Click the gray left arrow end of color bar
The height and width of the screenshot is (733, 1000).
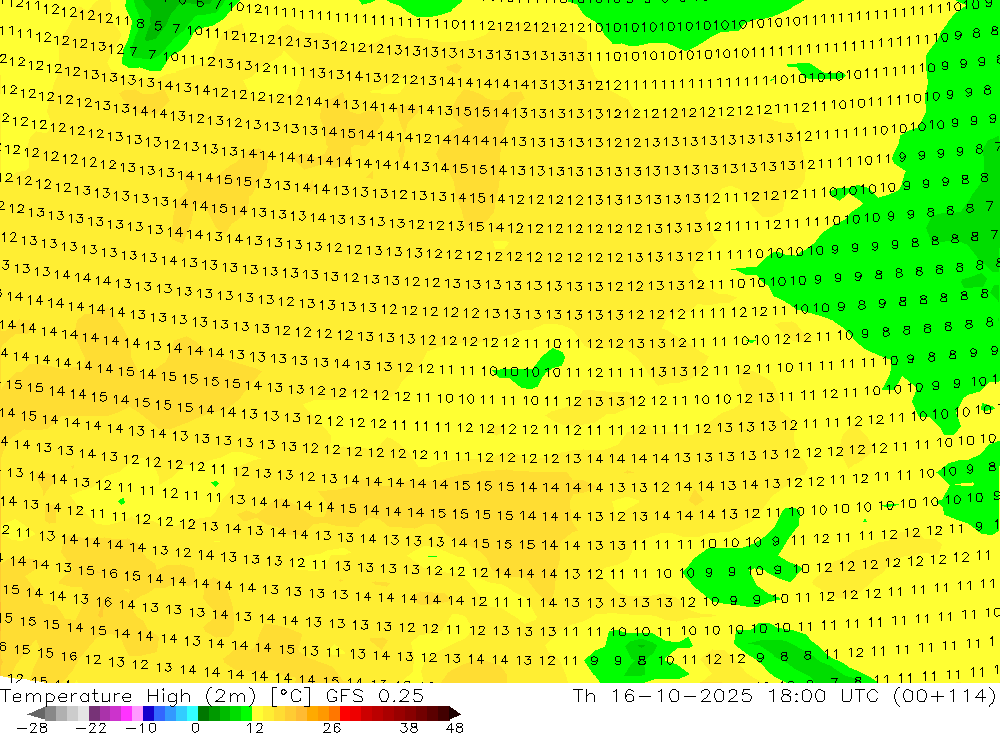coord(37,713)
